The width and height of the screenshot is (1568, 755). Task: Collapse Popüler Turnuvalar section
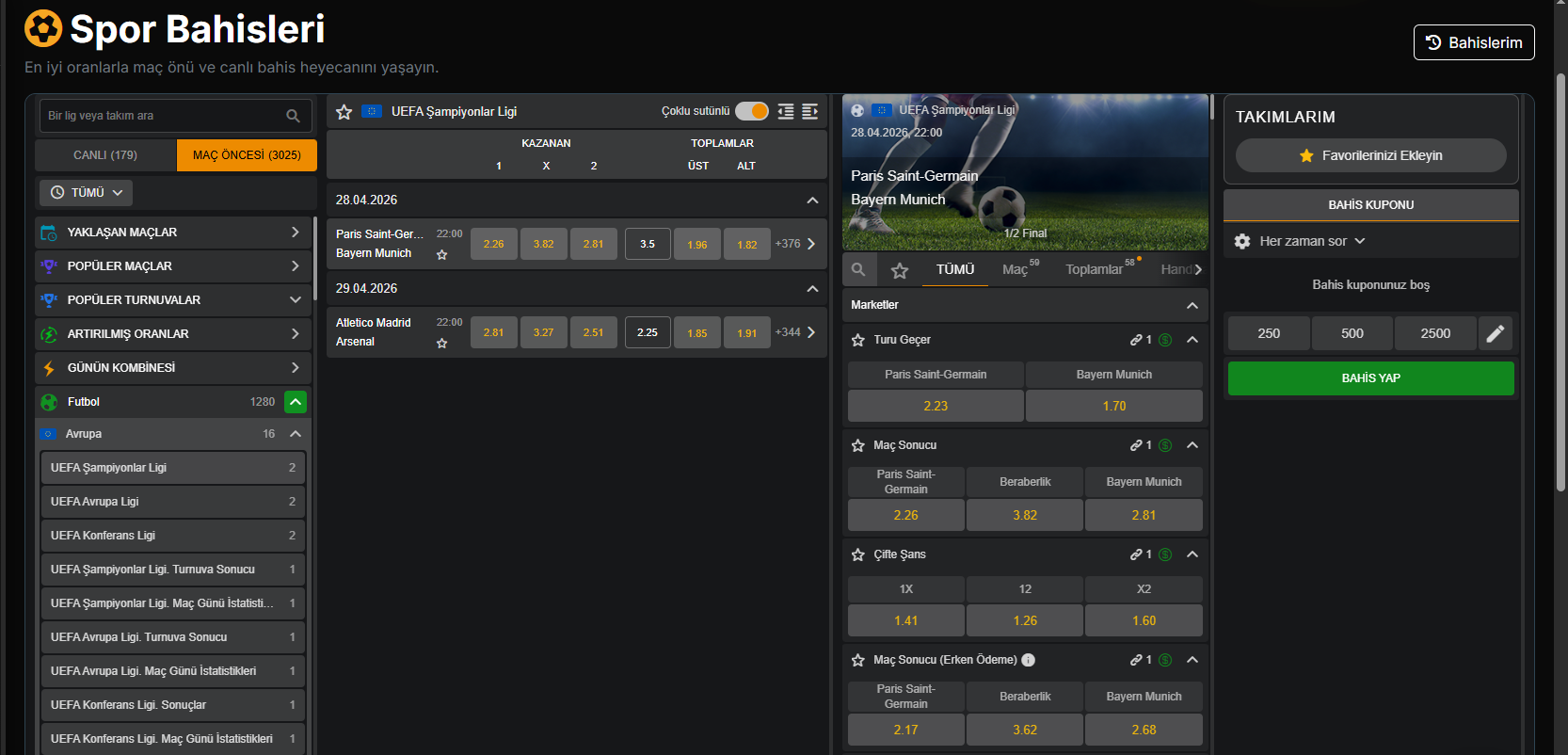(296, 300)
